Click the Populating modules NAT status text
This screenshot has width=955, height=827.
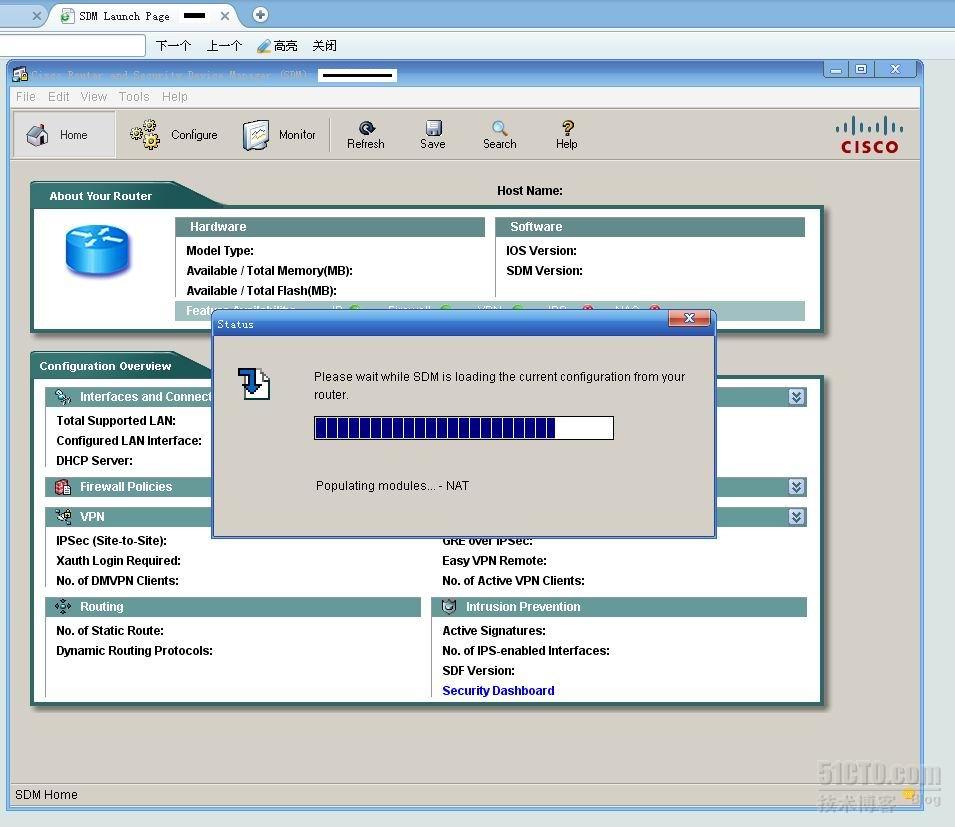(392, 485)
